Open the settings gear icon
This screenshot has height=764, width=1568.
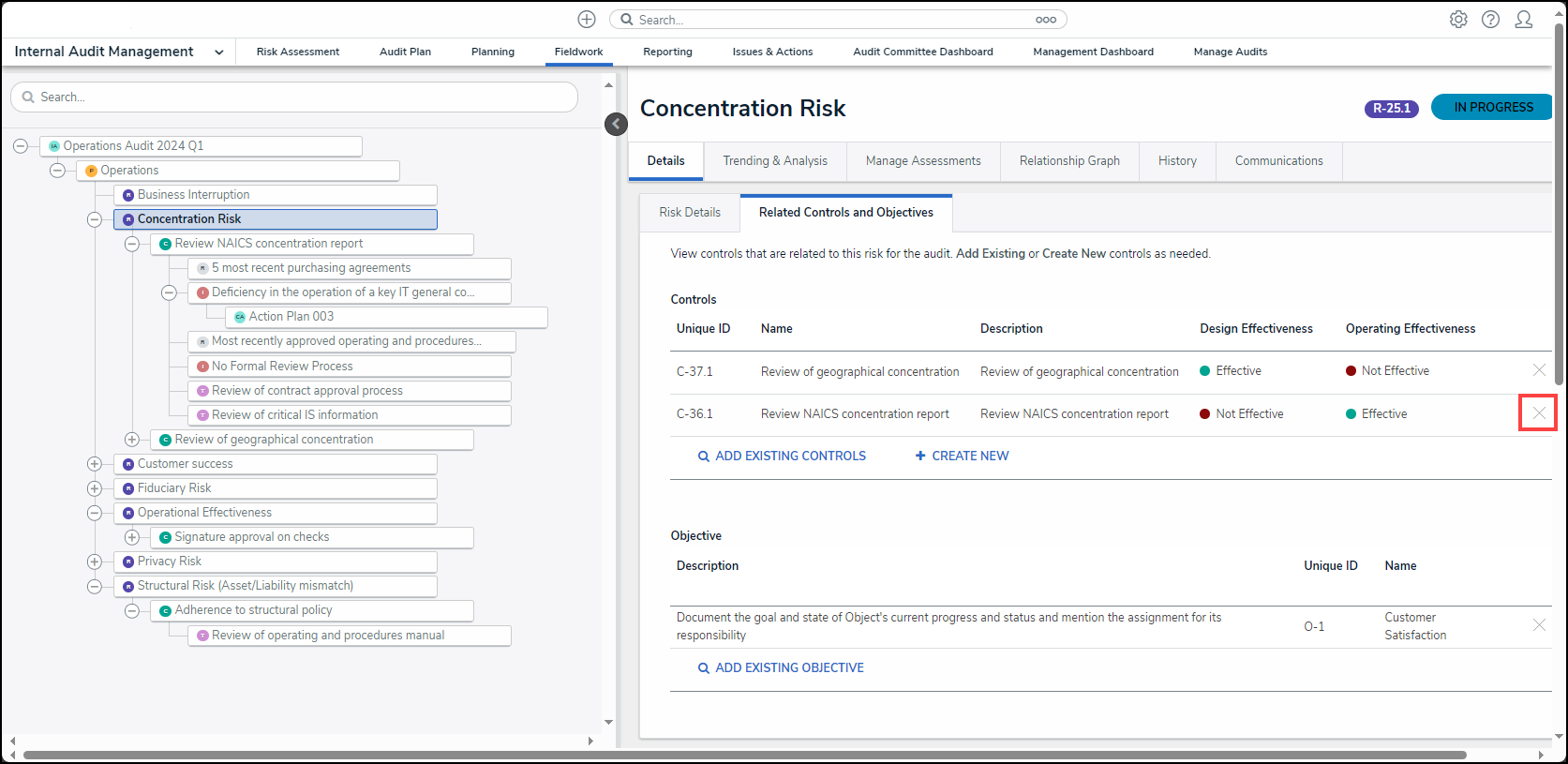[1458, 20]
